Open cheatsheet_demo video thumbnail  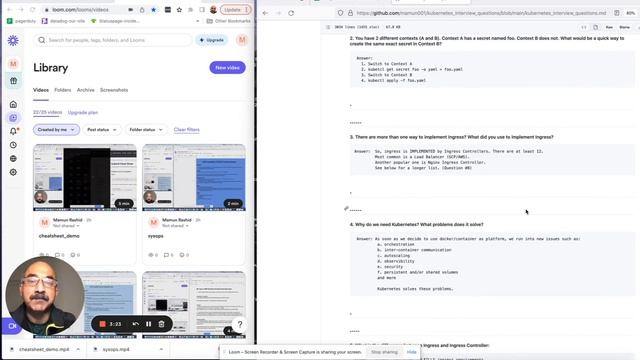(85, 178)
